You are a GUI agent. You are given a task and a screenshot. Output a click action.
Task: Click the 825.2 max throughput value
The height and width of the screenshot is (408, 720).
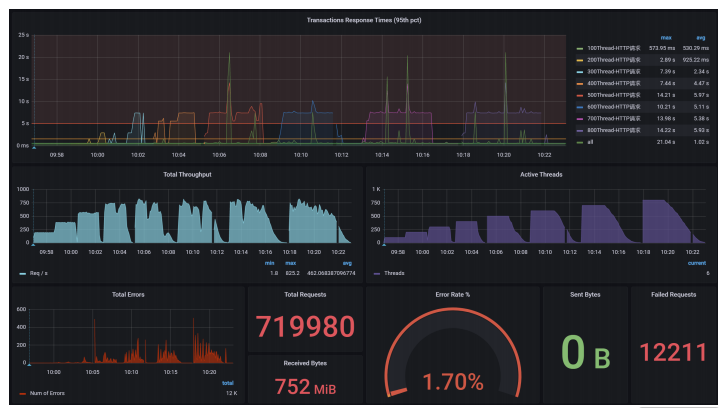click(292, 273)
